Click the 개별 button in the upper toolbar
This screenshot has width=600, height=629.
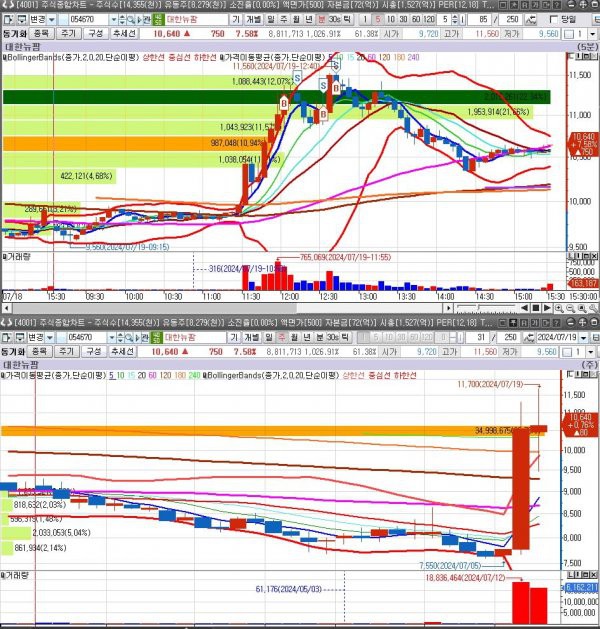point(252,19)
